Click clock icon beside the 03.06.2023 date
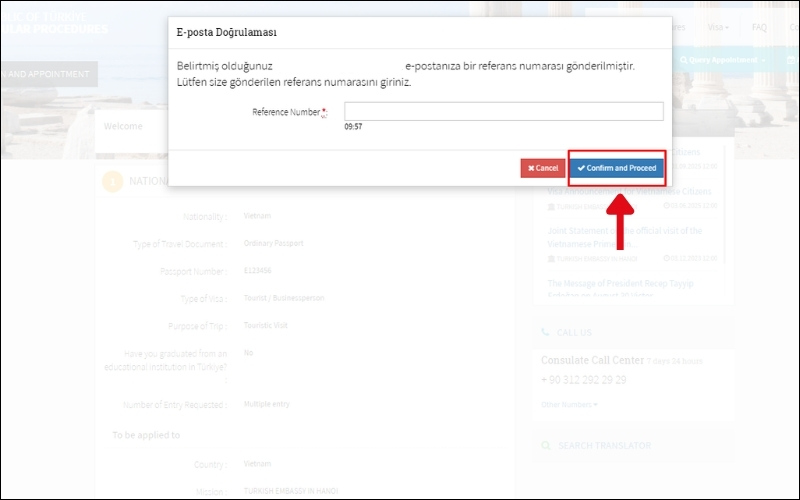800x500 pixels. pyautogui.click(x=667, y=206)
